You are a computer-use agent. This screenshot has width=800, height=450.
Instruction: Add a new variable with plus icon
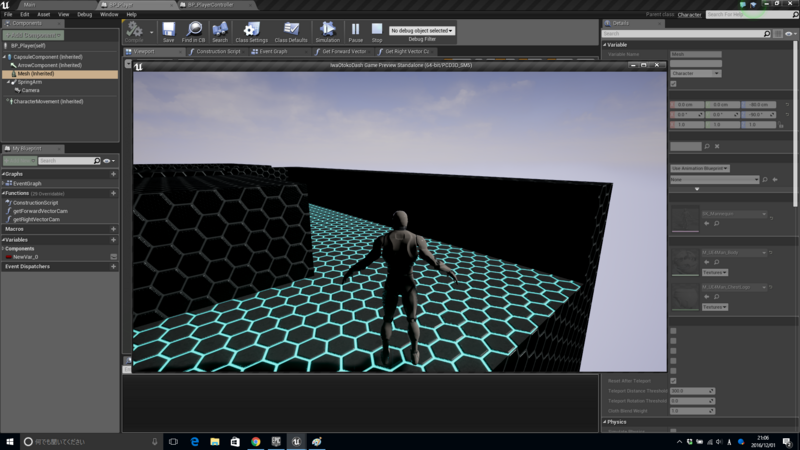(113, 240)
